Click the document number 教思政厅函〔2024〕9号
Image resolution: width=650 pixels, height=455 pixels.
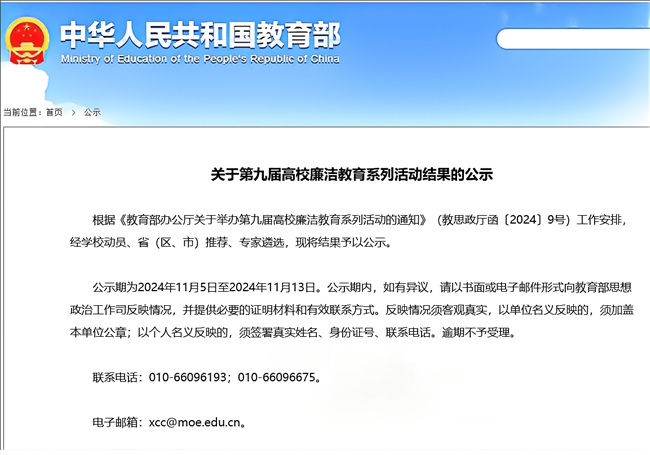(x=504, y=220)
